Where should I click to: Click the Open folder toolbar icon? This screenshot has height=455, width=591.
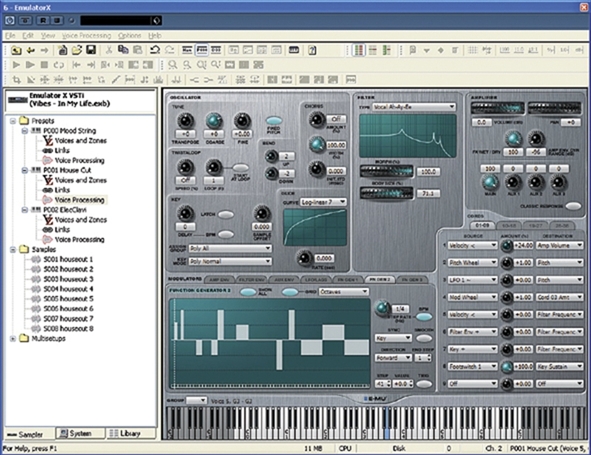(x=77, y=50)
